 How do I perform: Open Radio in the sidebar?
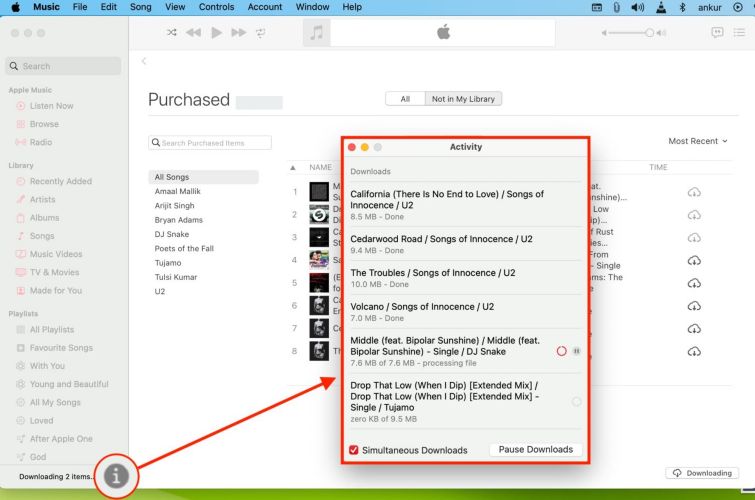coord(40,142)
